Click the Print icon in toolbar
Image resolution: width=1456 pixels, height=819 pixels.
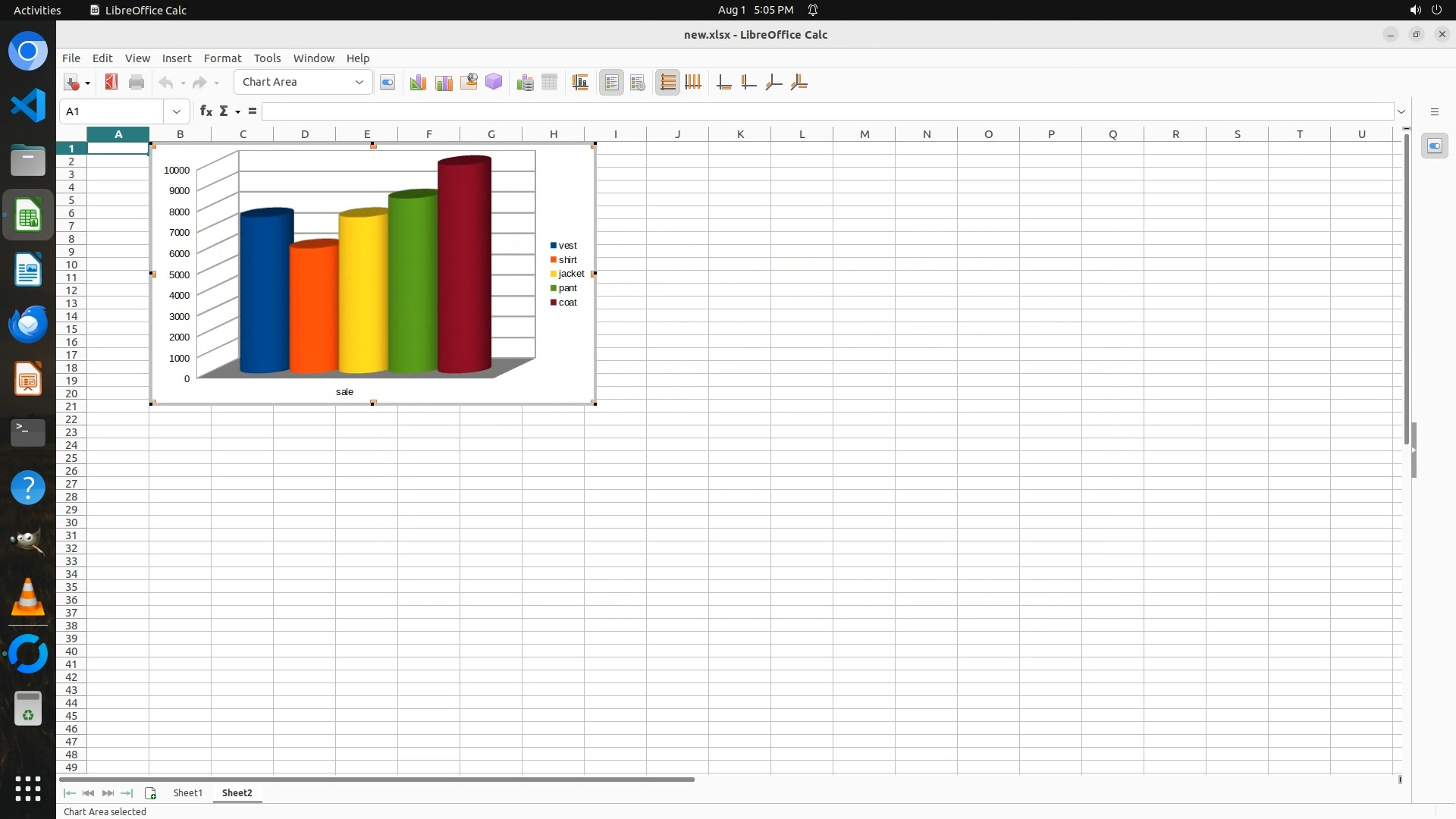point(136,82)
